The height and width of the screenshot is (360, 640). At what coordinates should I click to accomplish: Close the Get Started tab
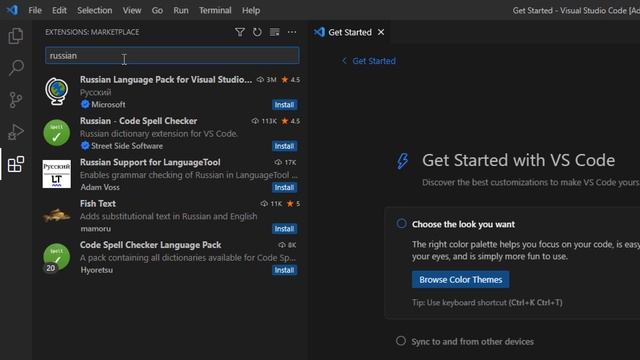point(381,32)
